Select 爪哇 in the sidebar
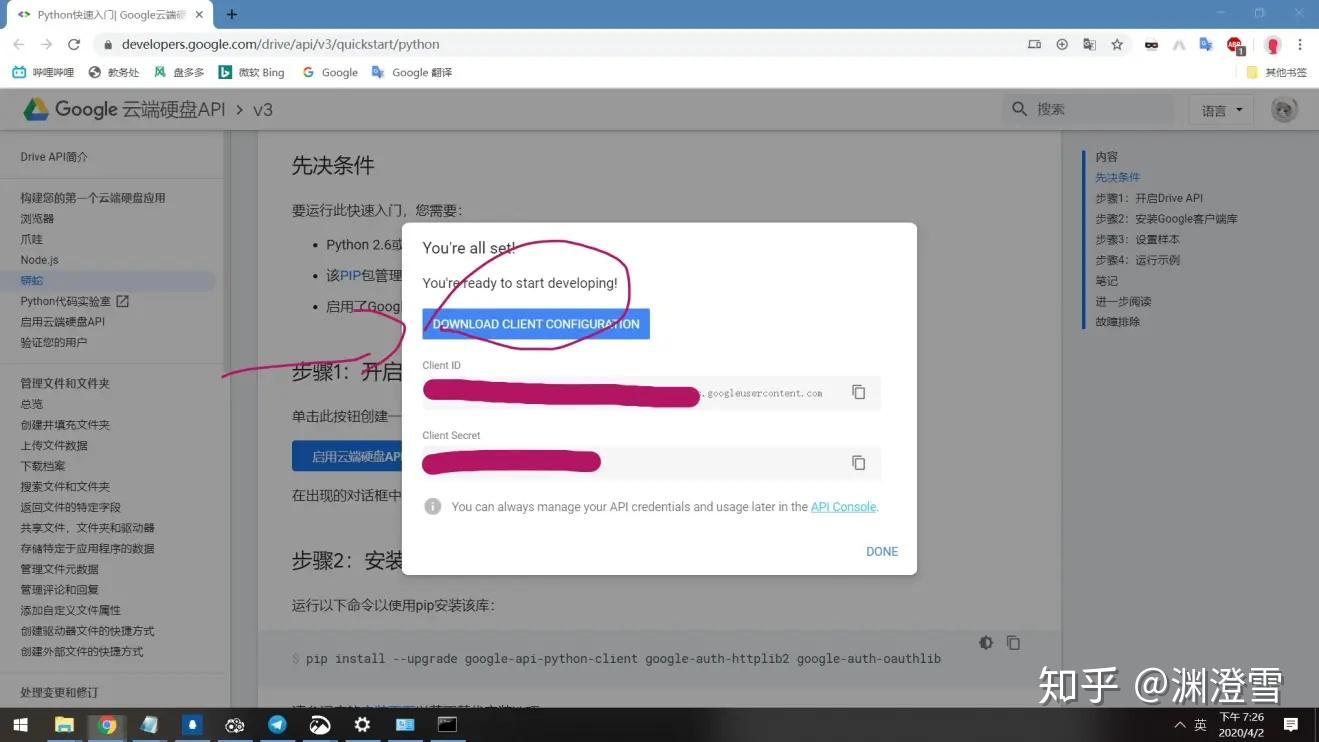This screenshot has height=742, width=1319. point(32,239)
